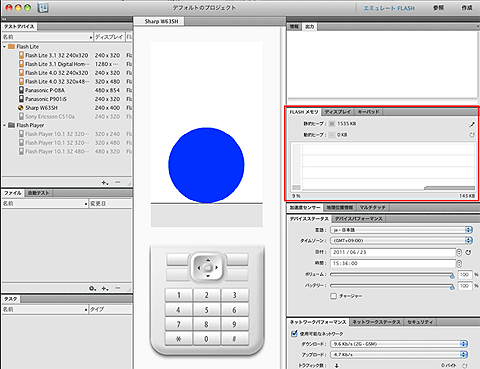Click the 作成 create workspace button

click(467, 8)
